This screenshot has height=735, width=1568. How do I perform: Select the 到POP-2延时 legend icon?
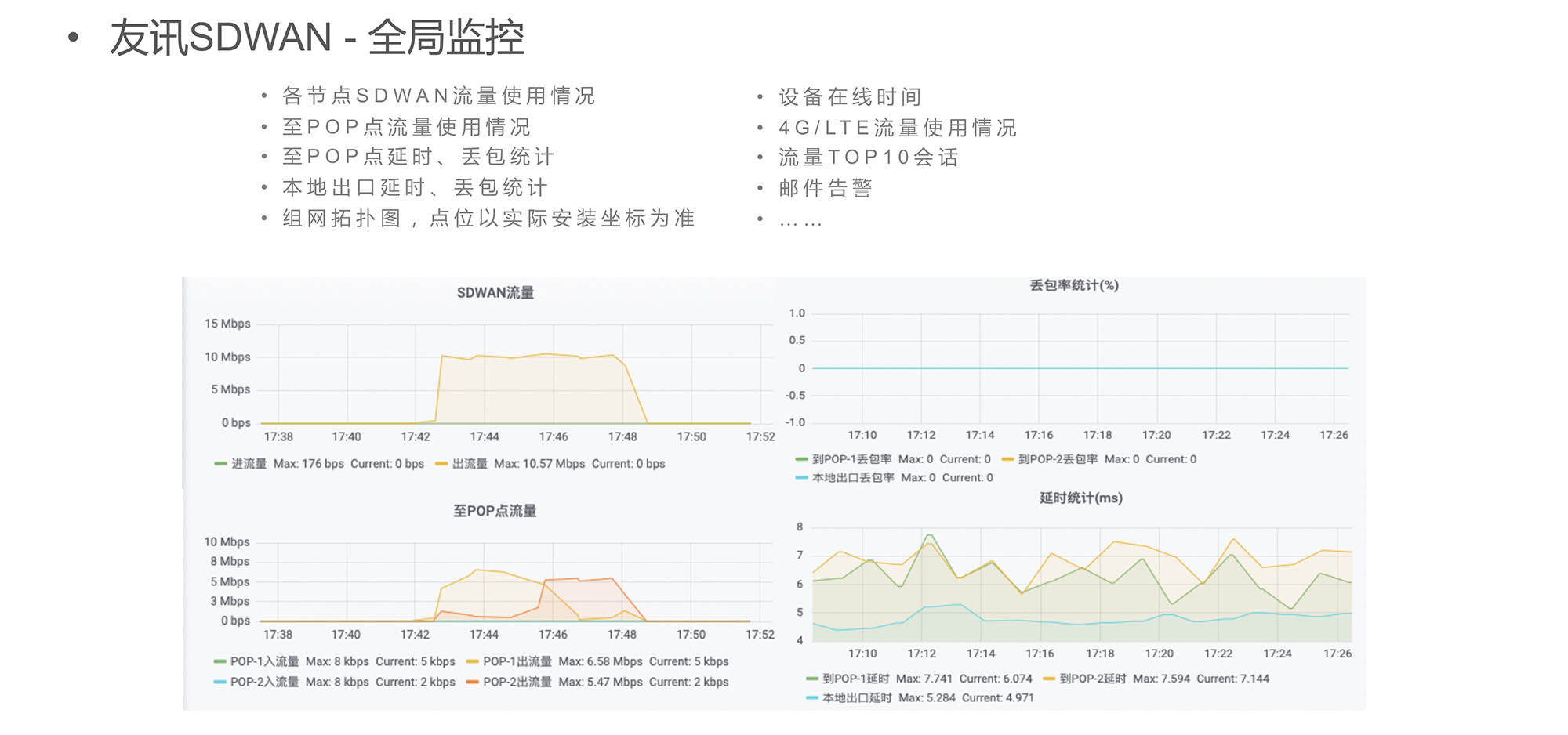[1048, 679]
